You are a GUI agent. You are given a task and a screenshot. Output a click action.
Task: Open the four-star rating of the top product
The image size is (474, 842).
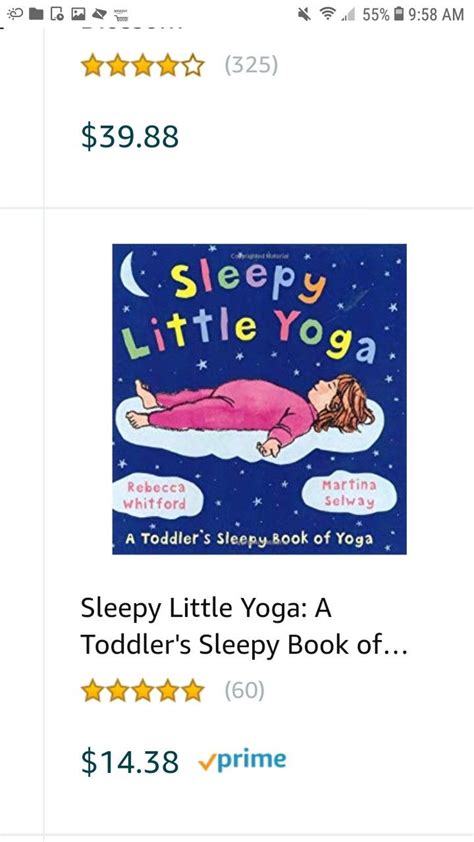(142, 67)
